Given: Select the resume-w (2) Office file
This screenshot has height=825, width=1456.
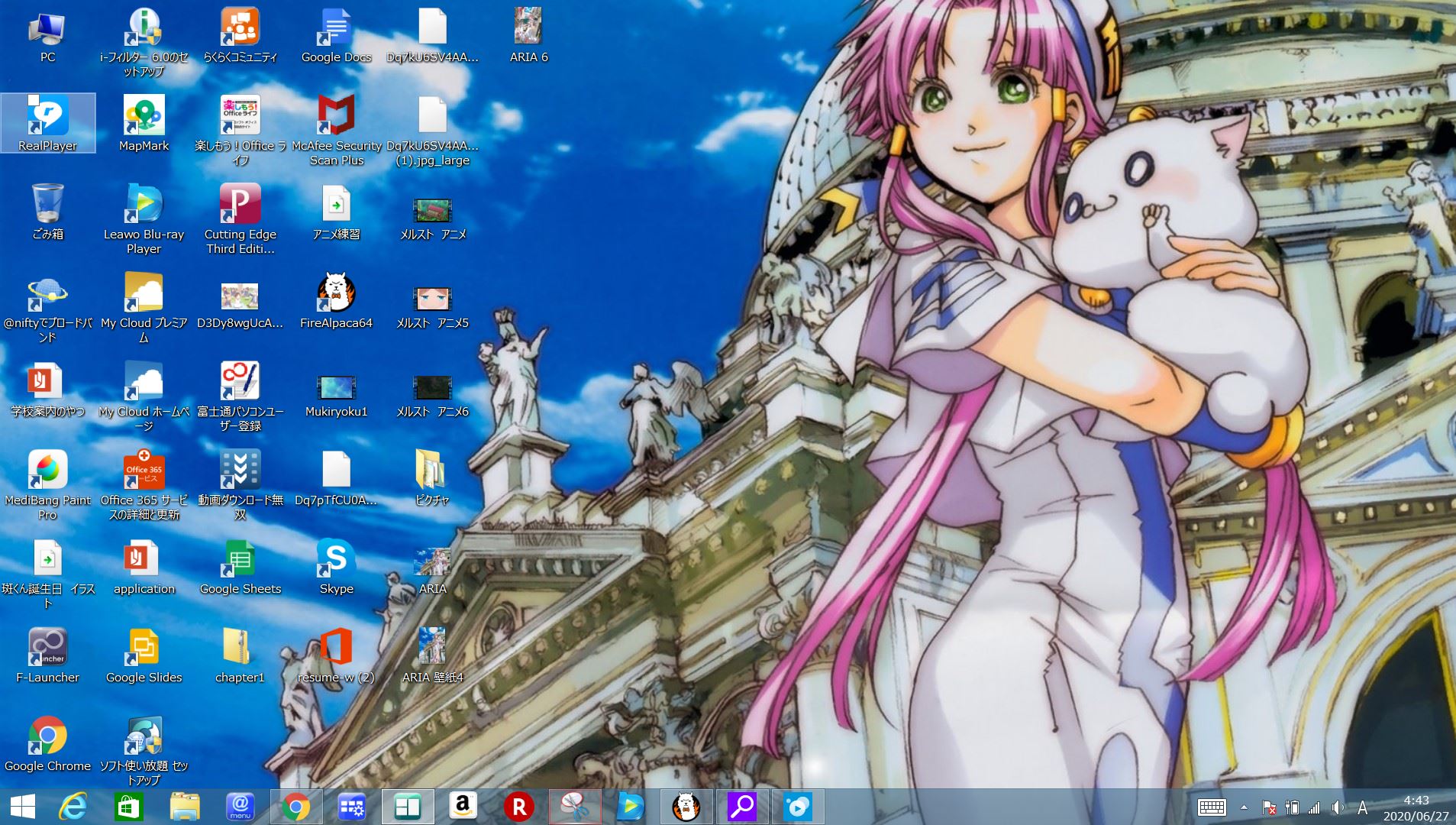Looking at the screenshot, I should coord(336,655).
